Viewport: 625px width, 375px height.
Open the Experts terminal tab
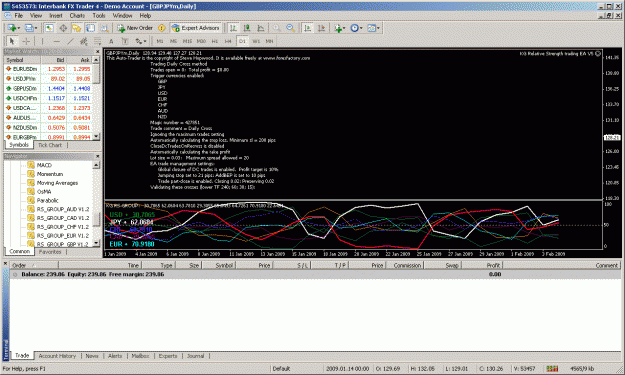(x=168, y=356)
